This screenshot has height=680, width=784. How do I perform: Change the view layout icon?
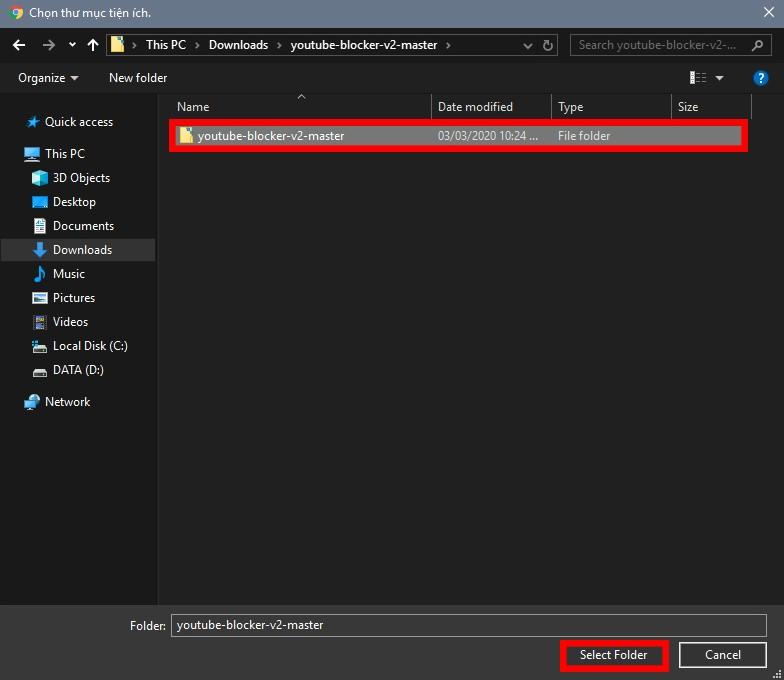(x=698, y=78)
